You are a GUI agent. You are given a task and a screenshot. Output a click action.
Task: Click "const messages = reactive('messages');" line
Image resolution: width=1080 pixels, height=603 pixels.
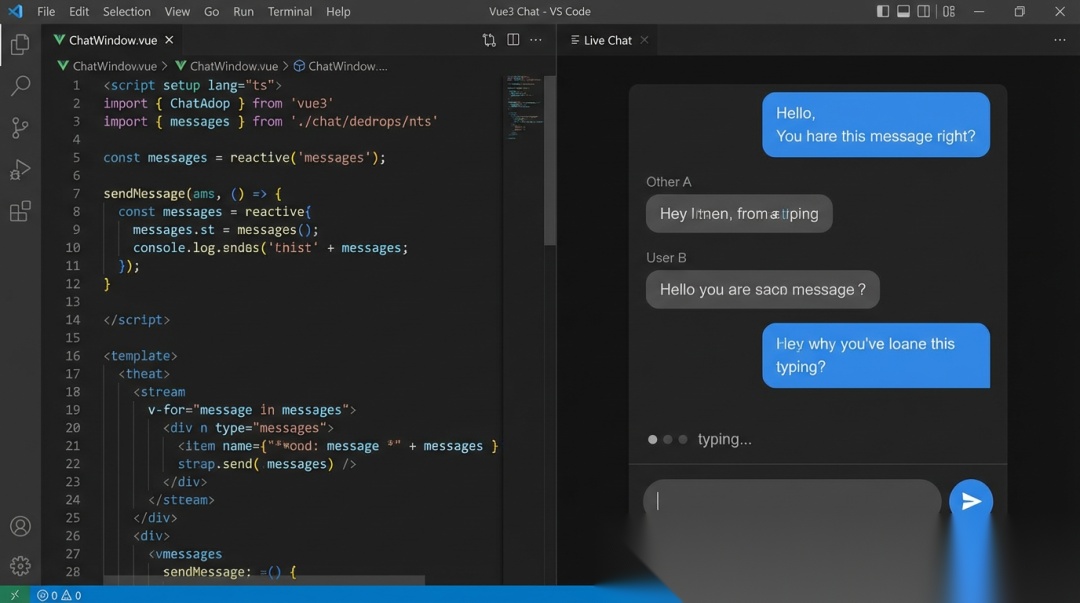coord(245,158)
